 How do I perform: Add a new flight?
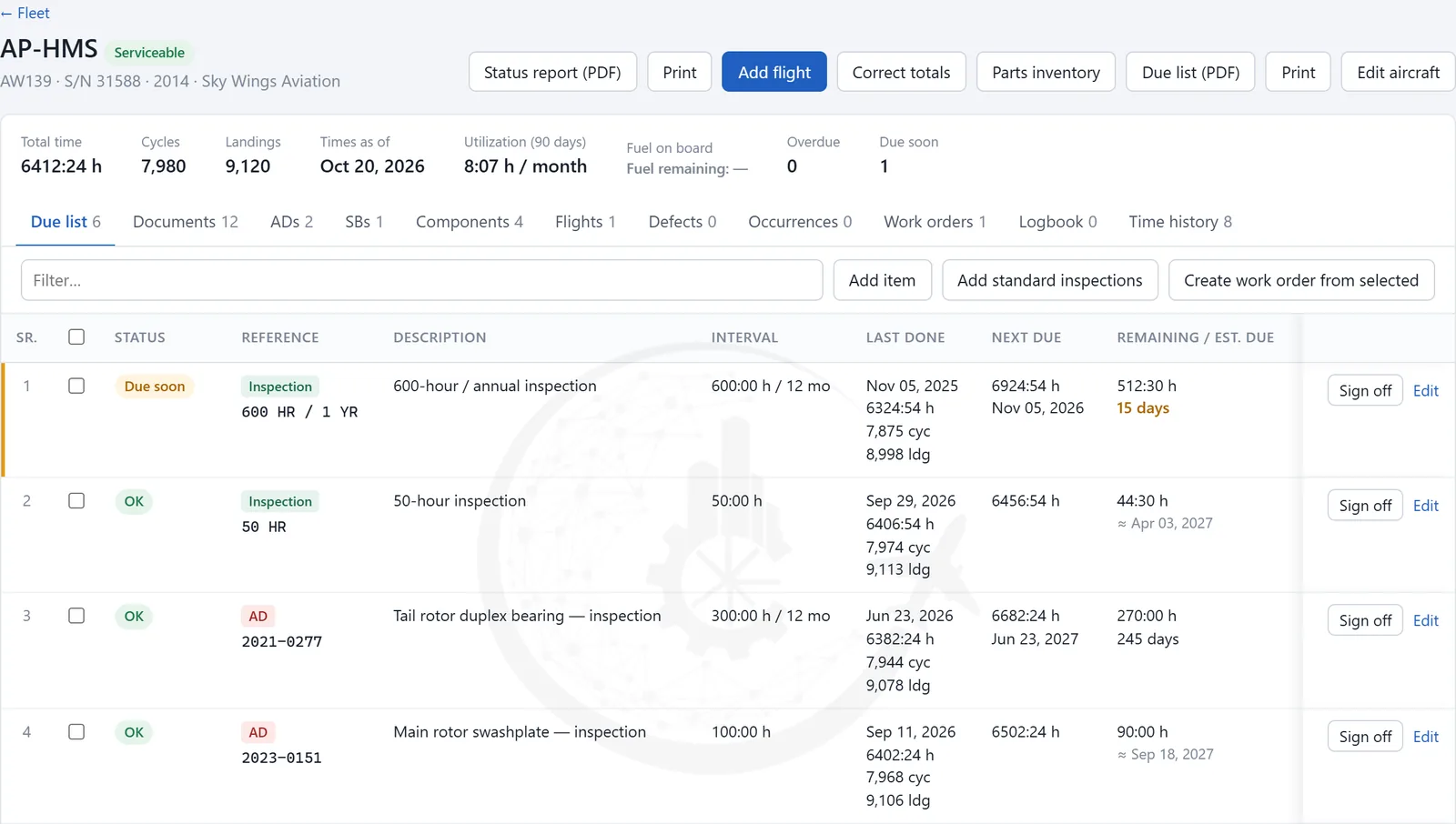point(774,72)
